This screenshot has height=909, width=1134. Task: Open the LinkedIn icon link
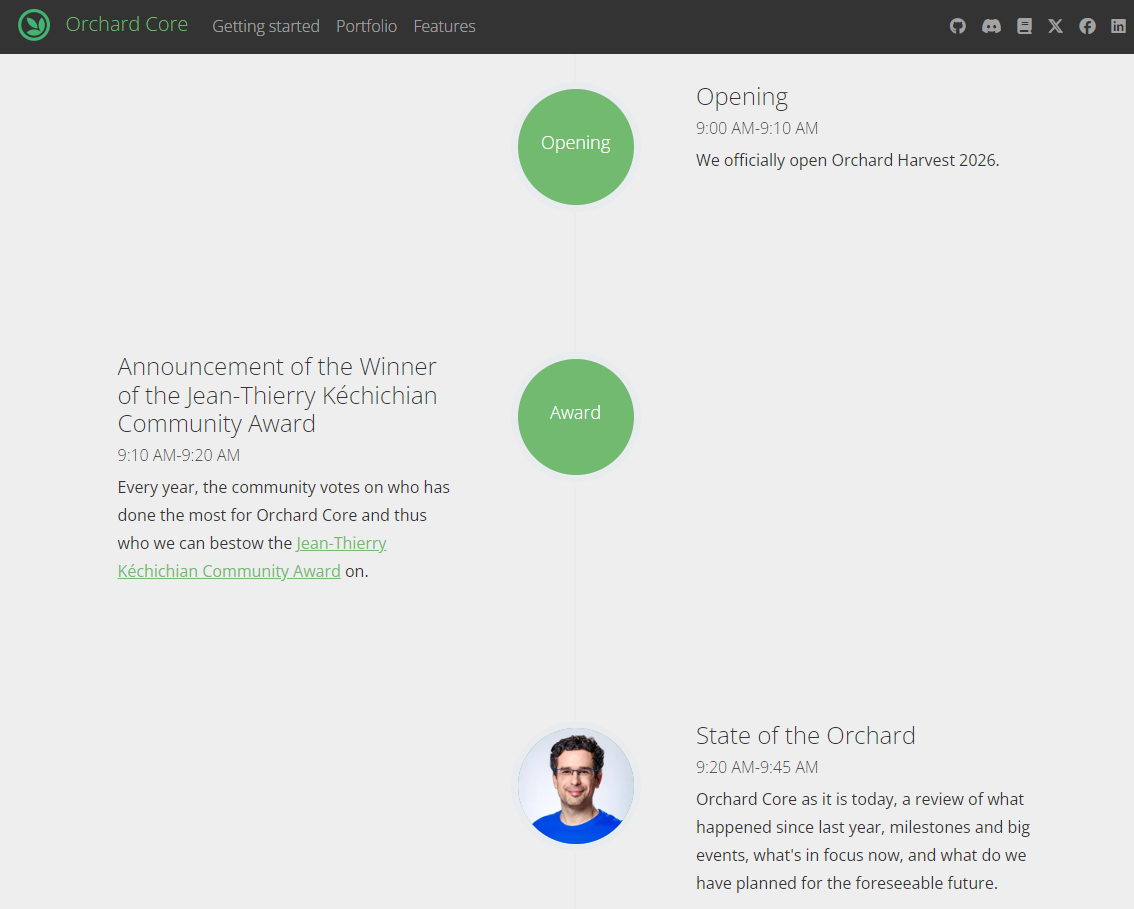click(x=1118, y=26)
